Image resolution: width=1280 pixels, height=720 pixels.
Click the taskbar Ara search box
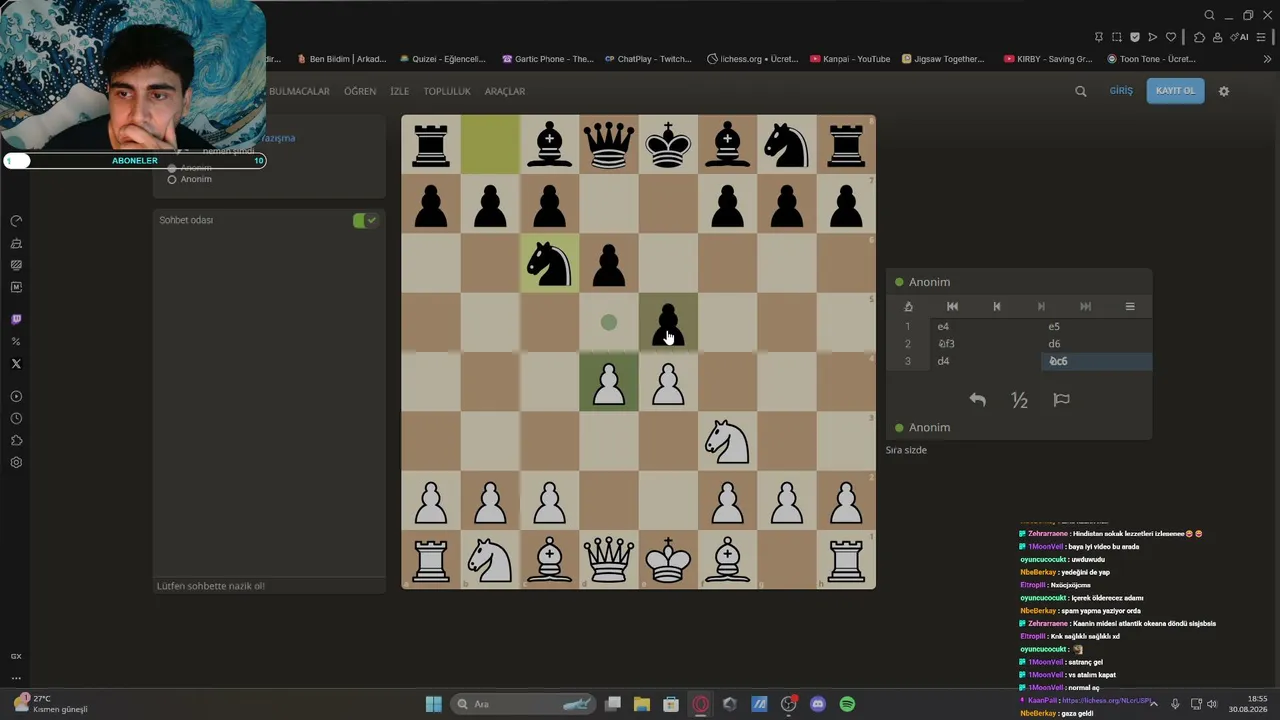click(x=522, y=704)
